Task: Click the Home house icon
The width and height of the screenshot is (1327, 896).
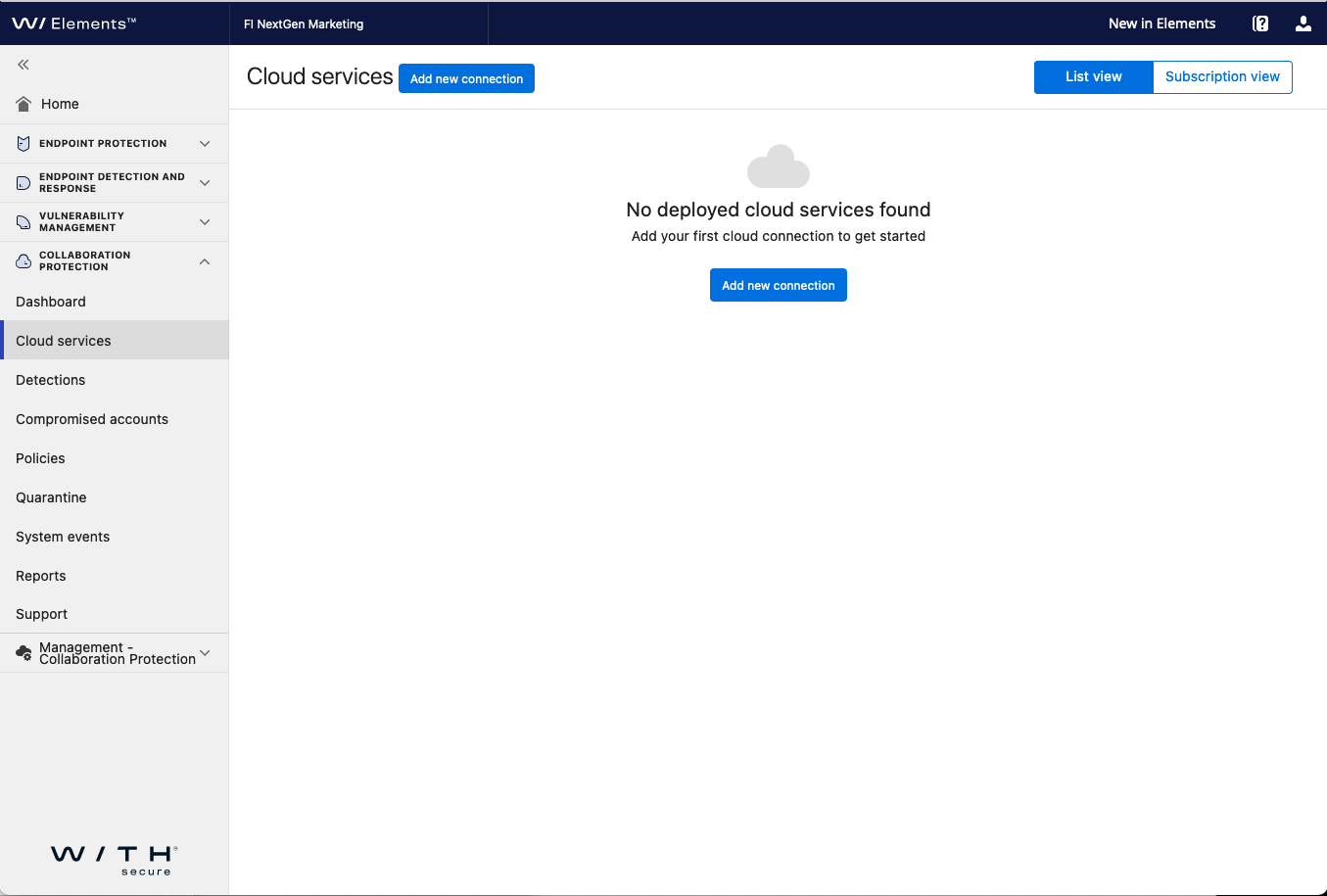Action: tap(24, 104)
